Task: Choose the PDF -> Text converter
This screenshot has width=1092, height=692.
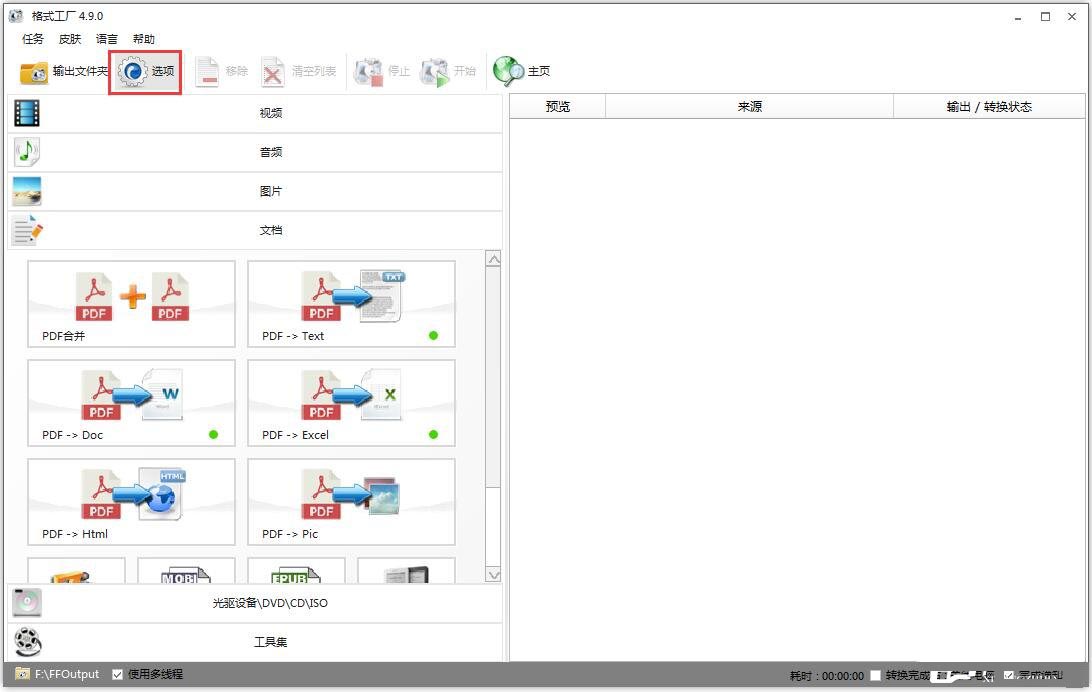Action: (x=352, y=304)
